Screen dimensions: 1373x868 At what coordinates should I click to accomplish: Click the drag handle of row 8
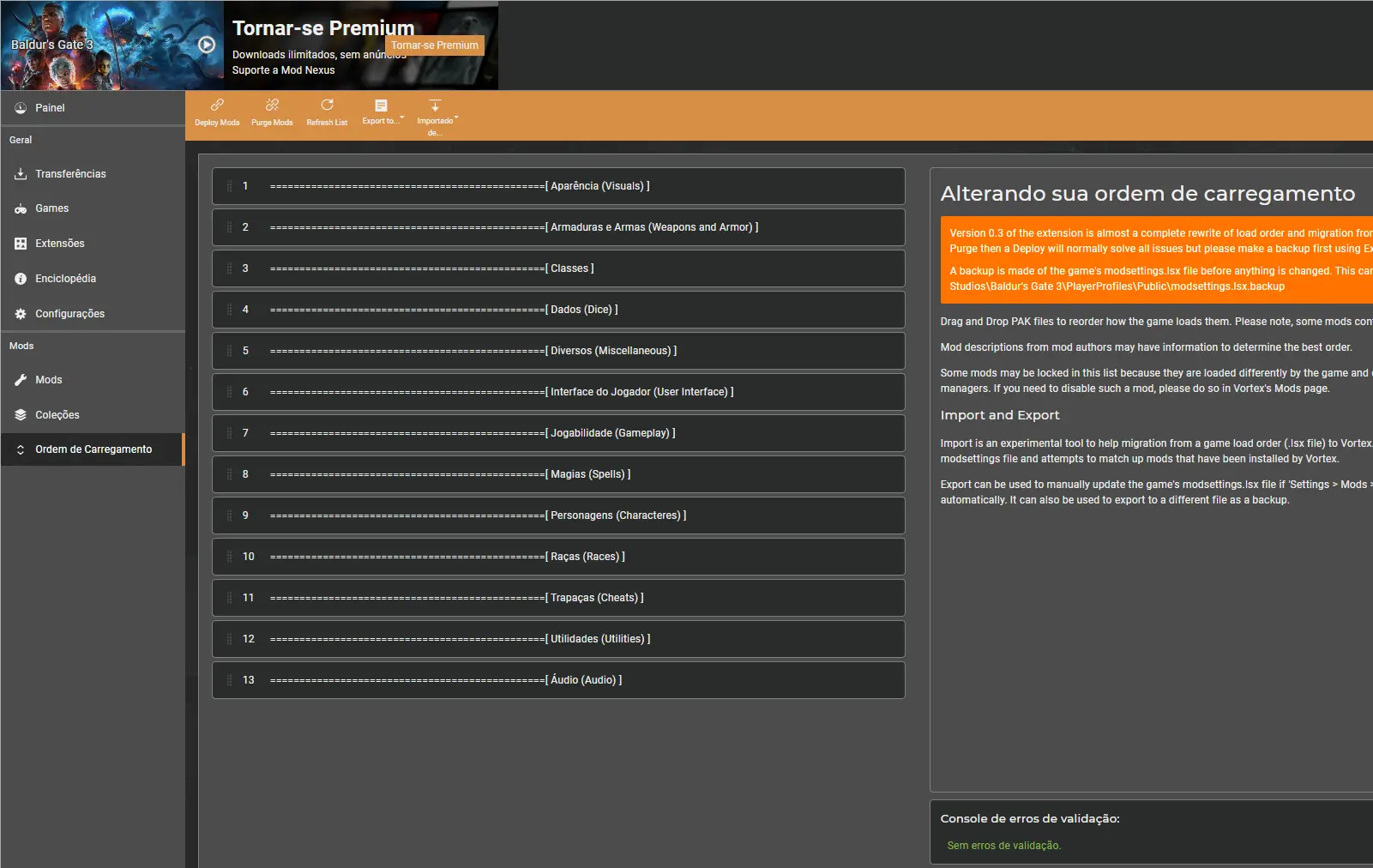229,474
